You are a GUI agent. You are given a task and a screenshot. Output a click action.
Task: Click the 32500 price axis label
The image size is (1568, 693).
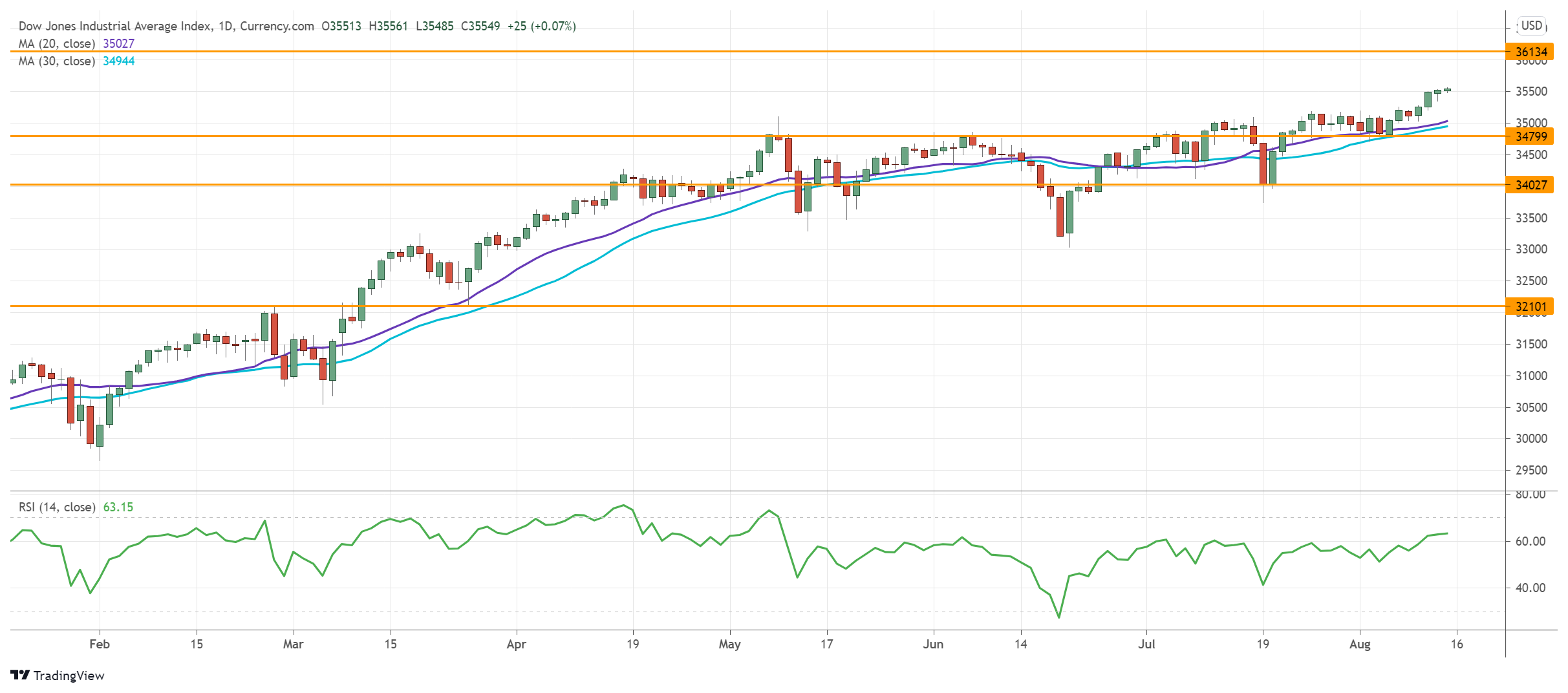pyautogui.click(x=1532, y=281)
